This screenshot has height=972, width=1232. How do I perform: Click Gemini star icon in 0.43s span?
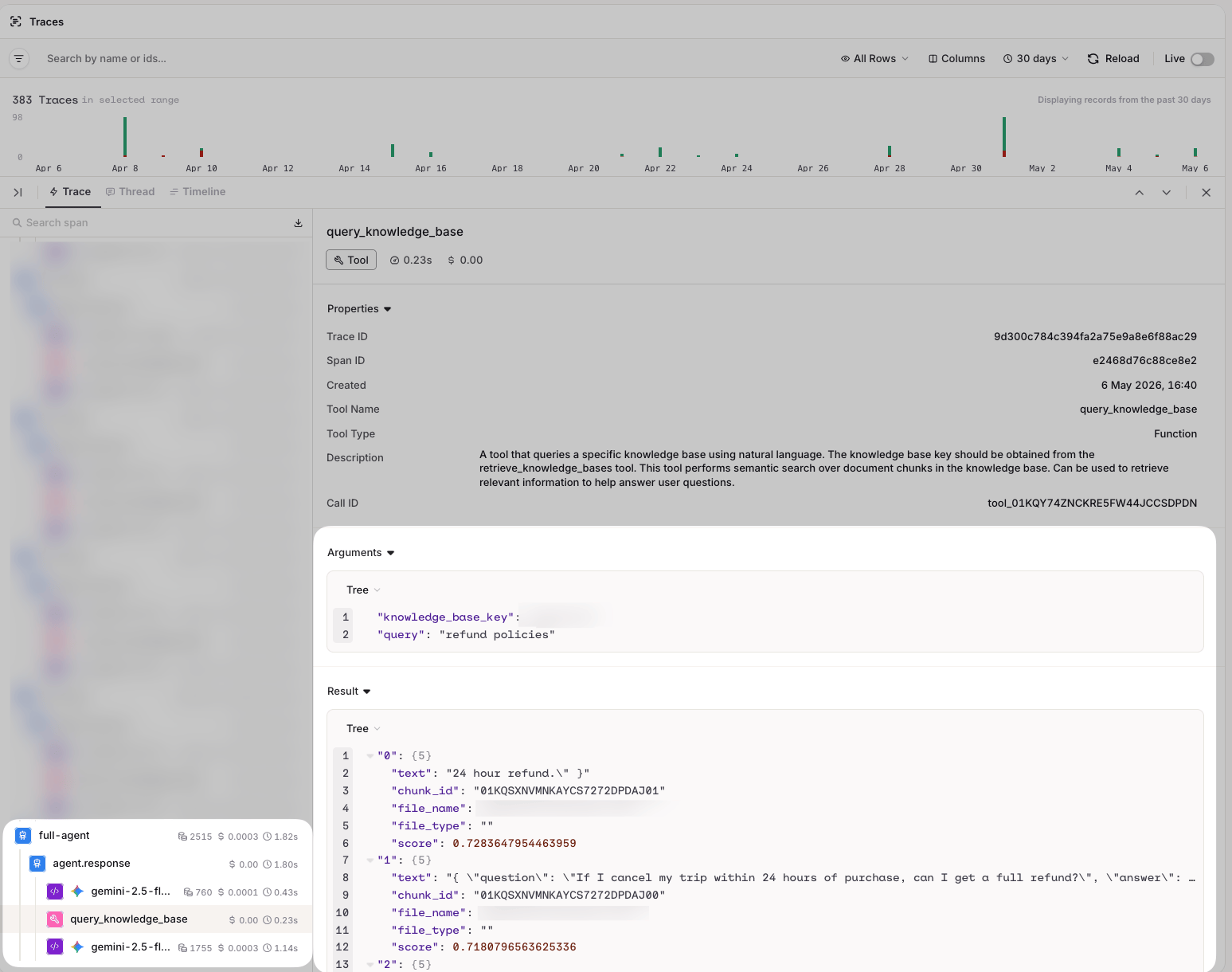coord(77,892)
